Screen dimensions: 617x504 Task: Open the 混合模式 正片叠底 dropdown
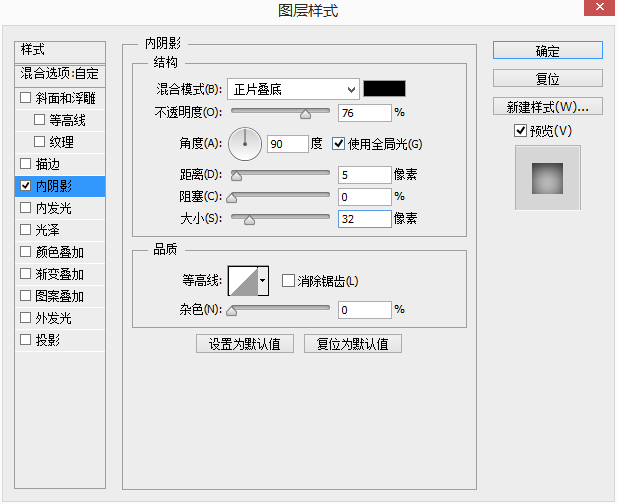[x=293, y=89]
